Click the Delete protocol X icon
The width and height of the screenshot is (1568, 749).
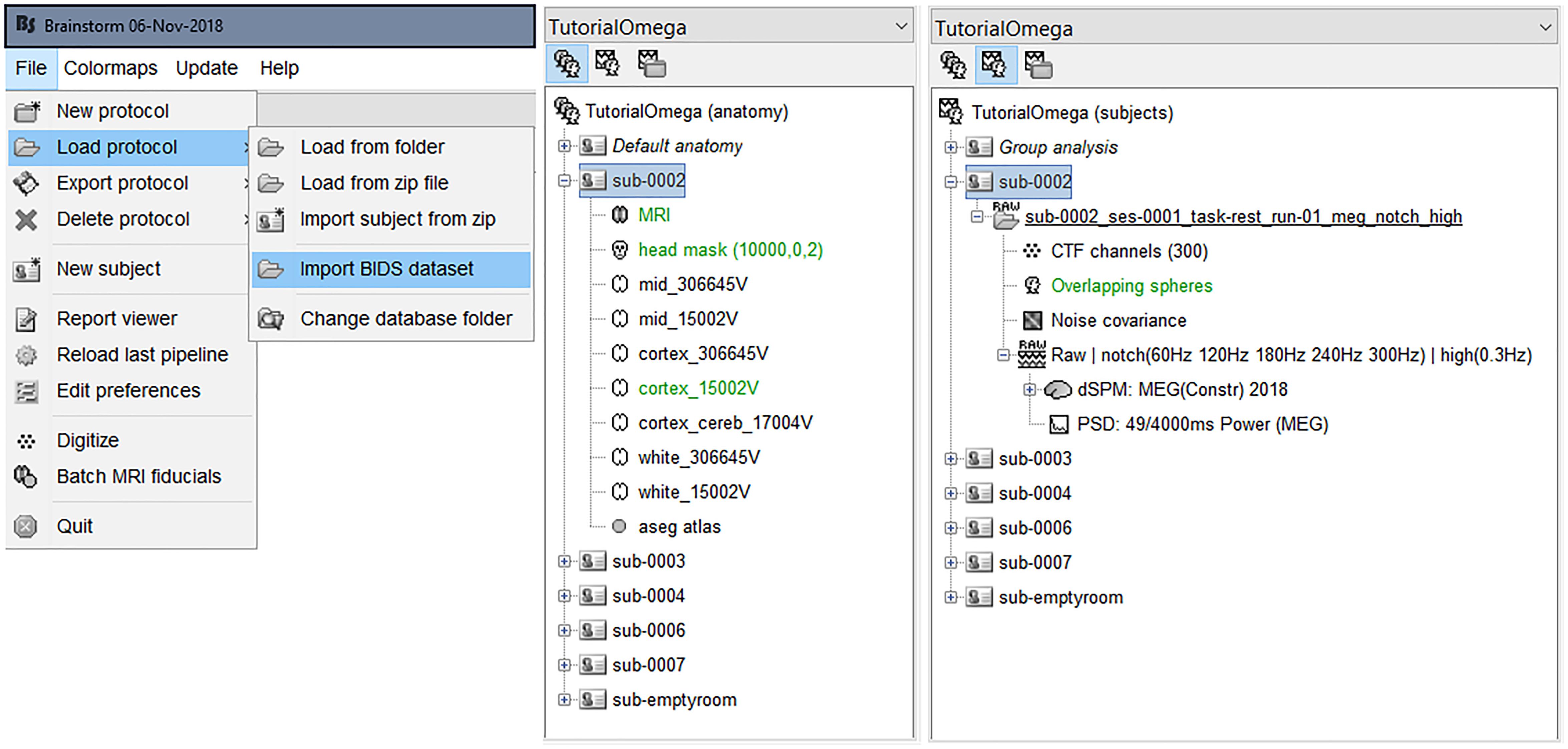pos(26,220)
